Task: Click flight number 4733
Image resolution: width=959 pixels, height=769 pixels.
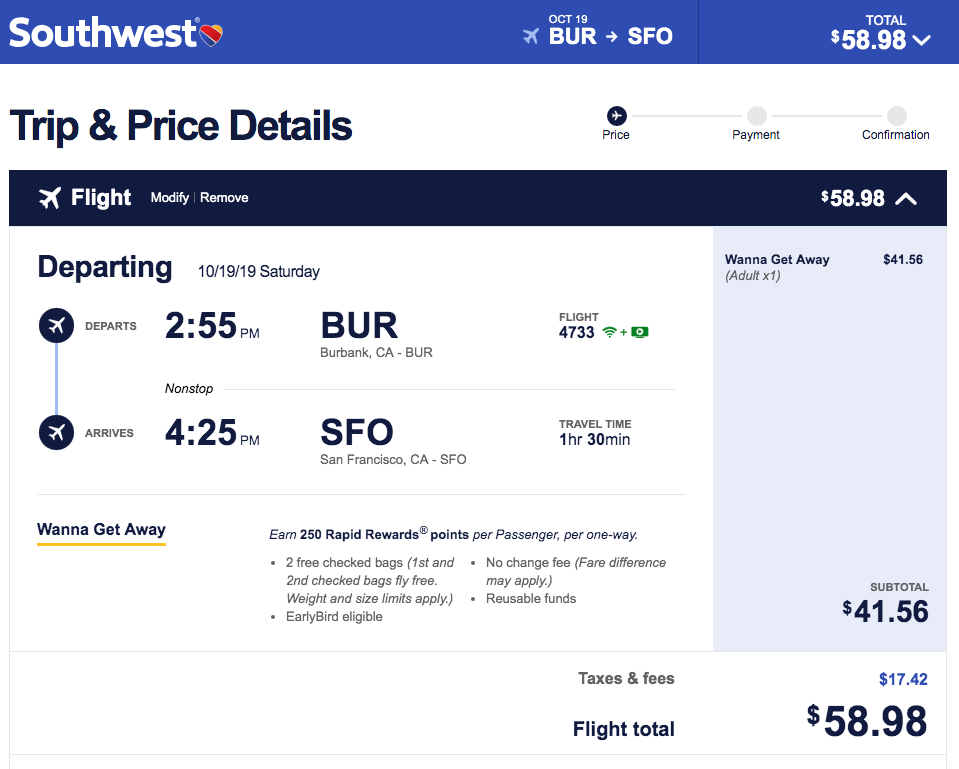Action: [577, 332]
